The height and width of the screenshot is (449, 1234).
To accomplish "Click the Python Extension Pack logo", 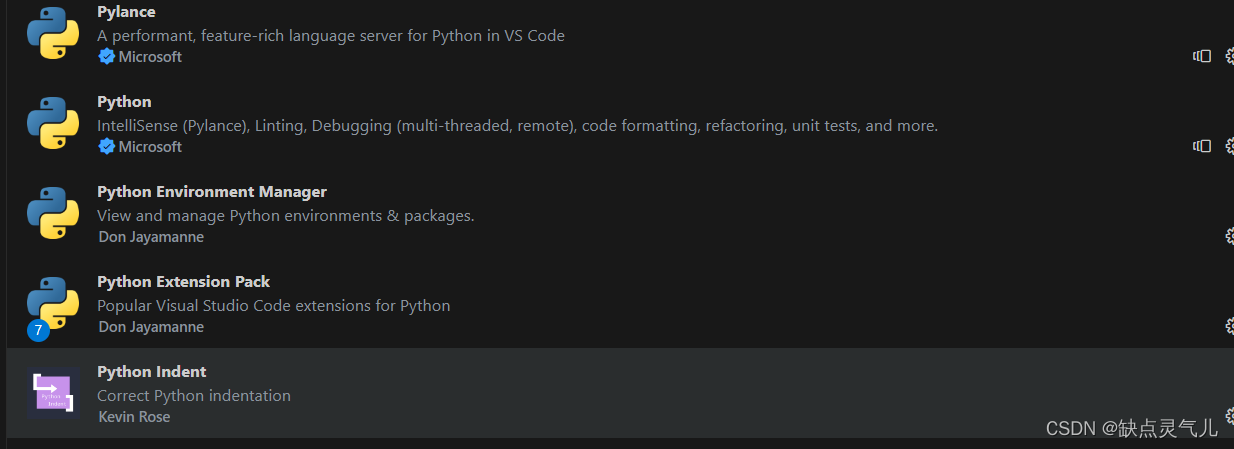I will coord(52,303).
